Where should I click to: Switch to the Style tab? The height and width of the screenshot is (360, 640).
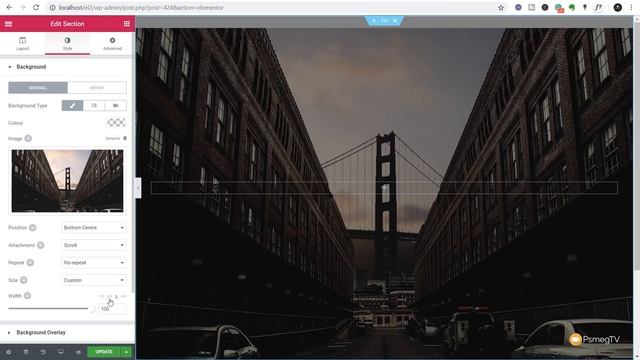click(67, 43)
